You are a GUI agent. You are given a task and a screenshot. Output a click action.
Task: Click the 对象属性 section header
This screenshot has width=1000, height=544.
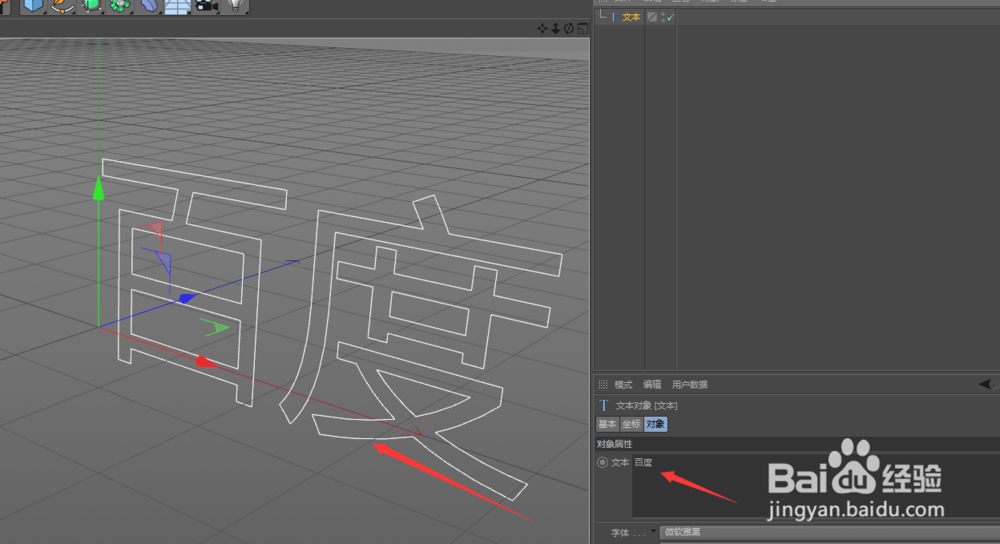(x=614, y=444)
